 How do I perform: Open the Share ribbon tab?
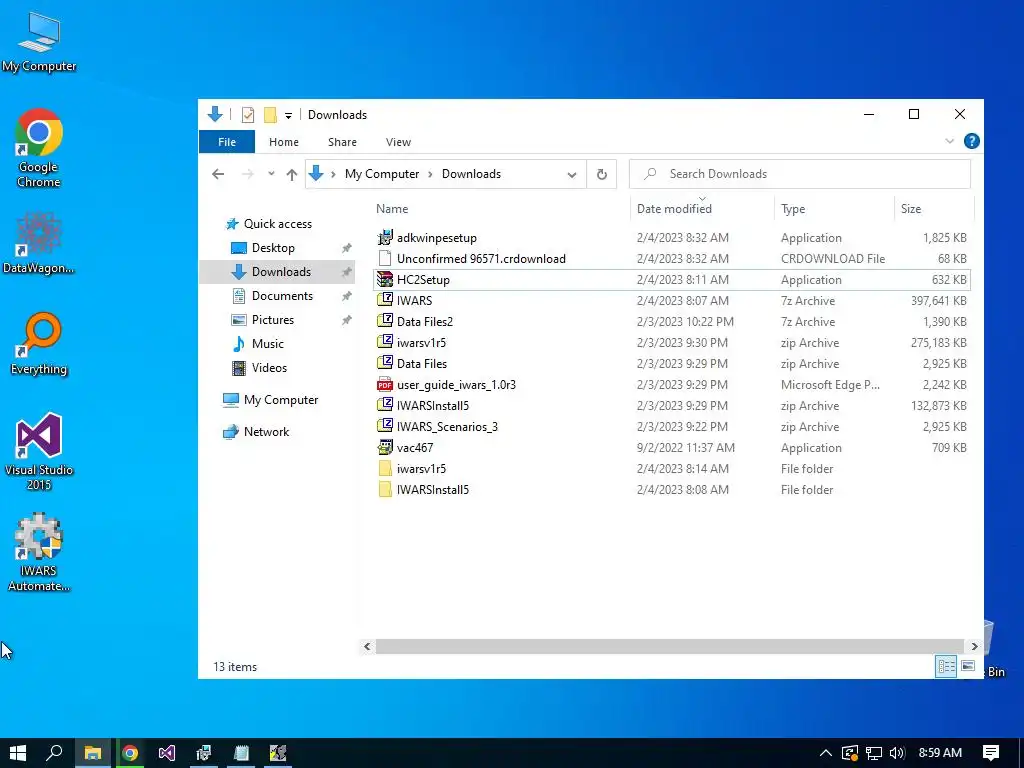342,142
